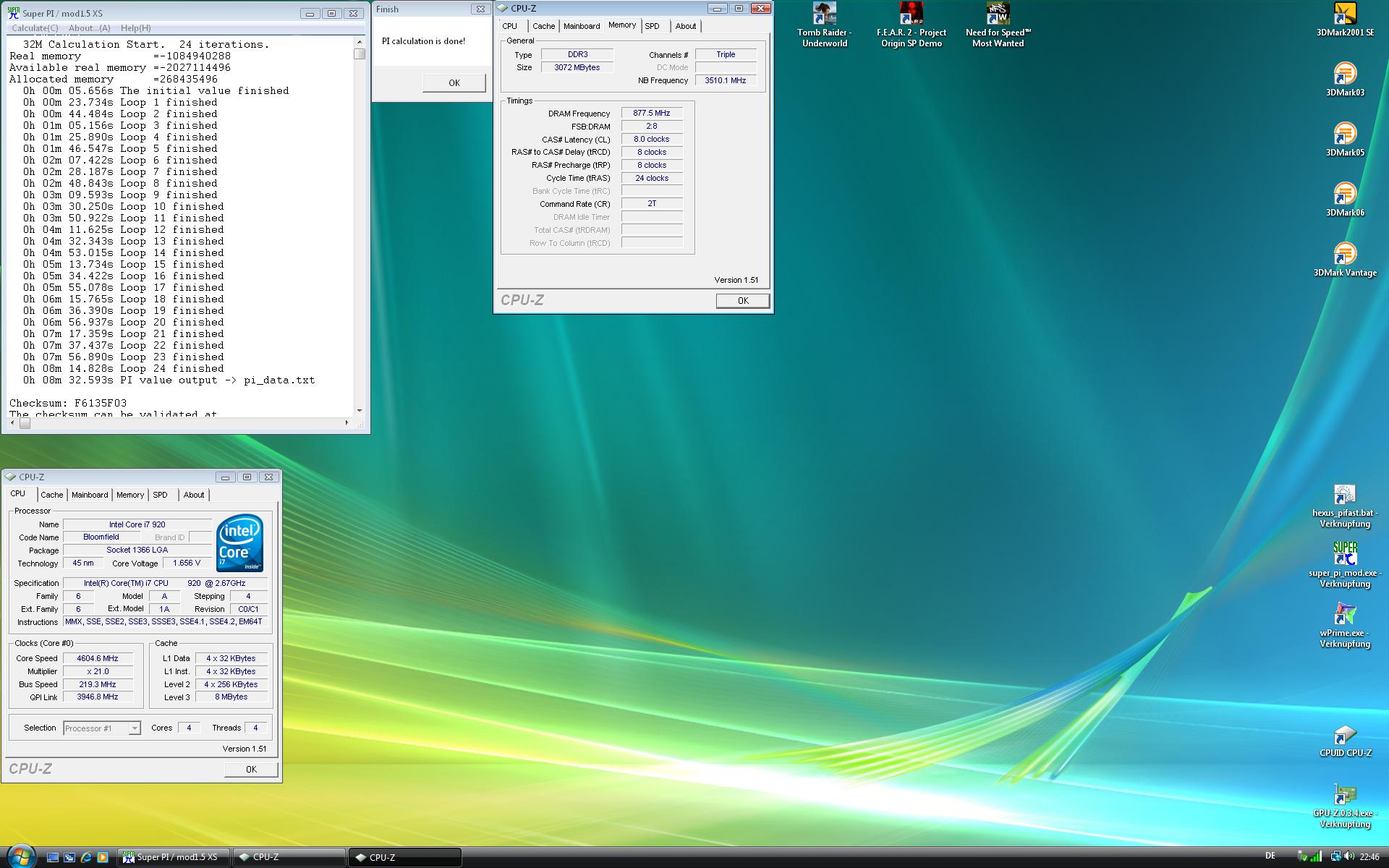Click the Intel Core i7 logo in CPU-Z

click(x=239, y=543)
